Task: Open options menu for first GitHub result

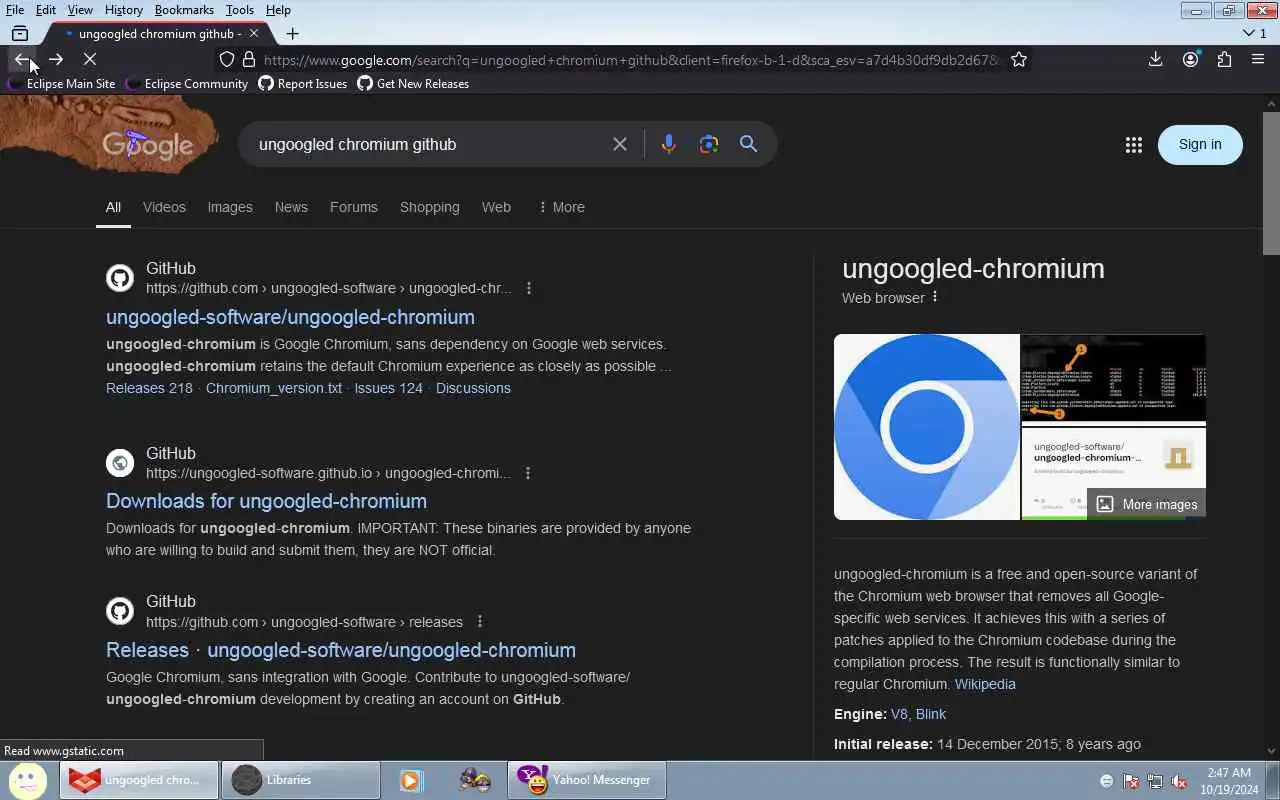Action: point(529,288)
